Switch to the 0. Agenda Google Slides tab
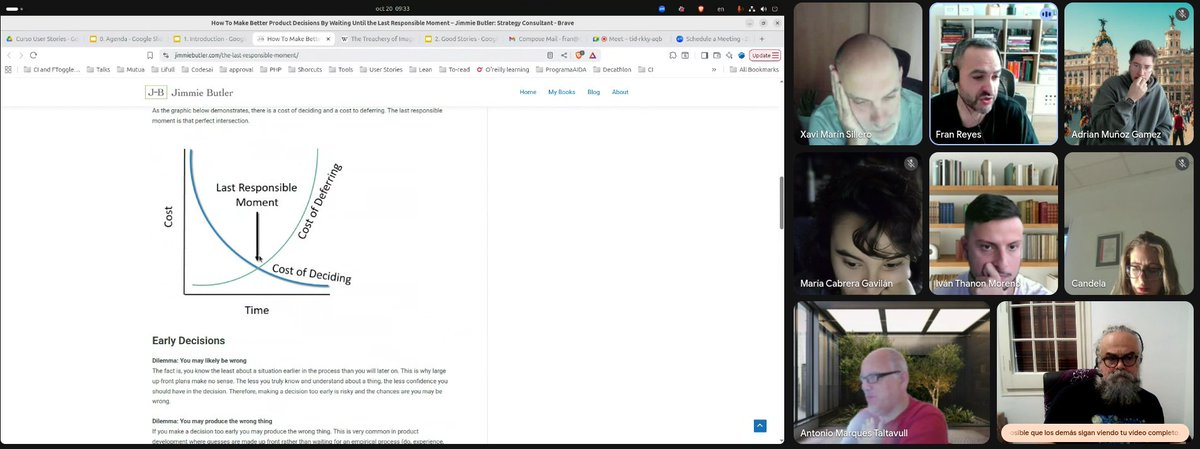 128,39
